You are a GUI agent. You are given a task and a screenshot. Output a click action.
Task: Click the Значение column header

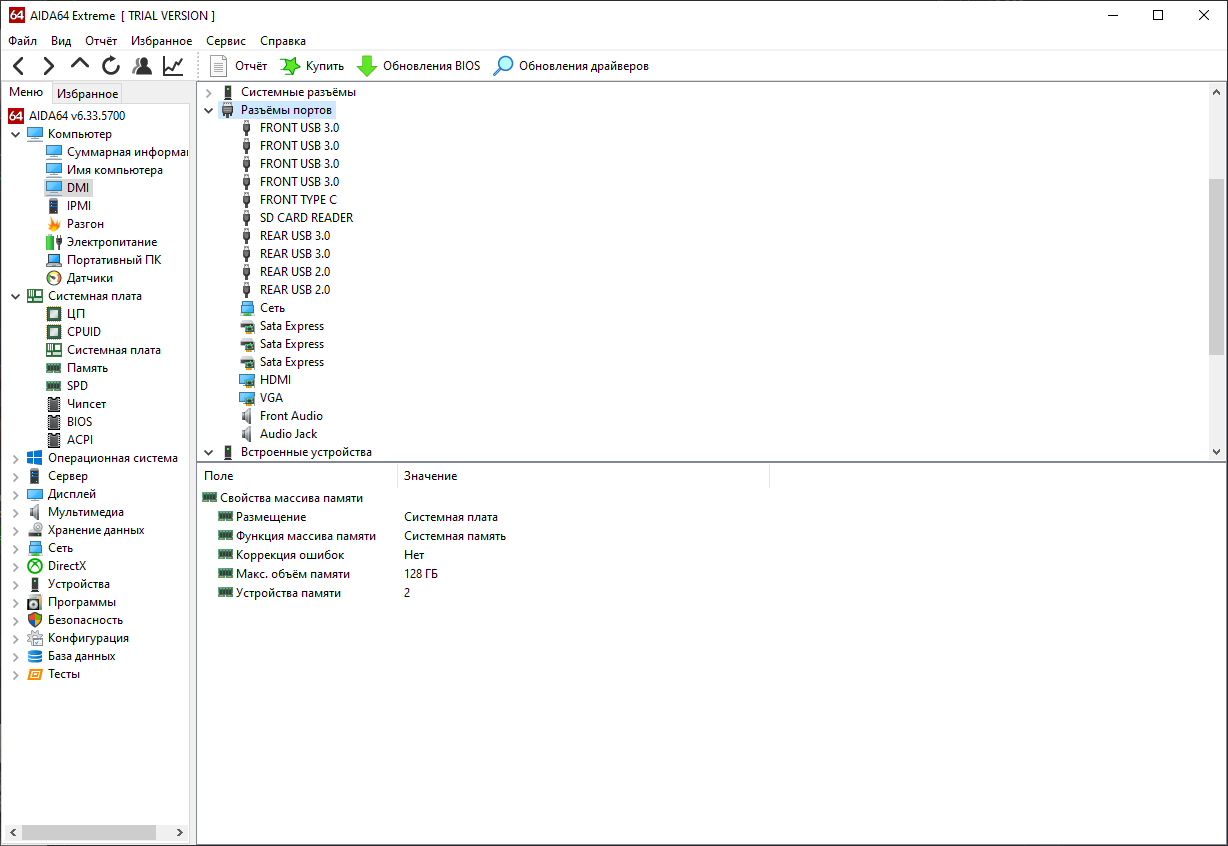[x=431, y=476]
